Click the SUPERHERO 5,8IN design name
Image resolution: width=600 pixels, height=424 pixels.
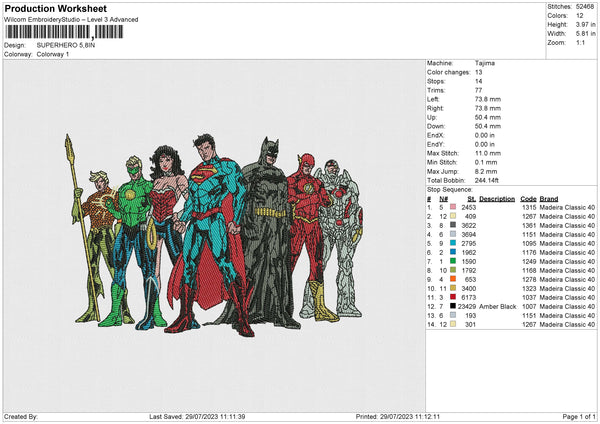[x=65, y=46]
